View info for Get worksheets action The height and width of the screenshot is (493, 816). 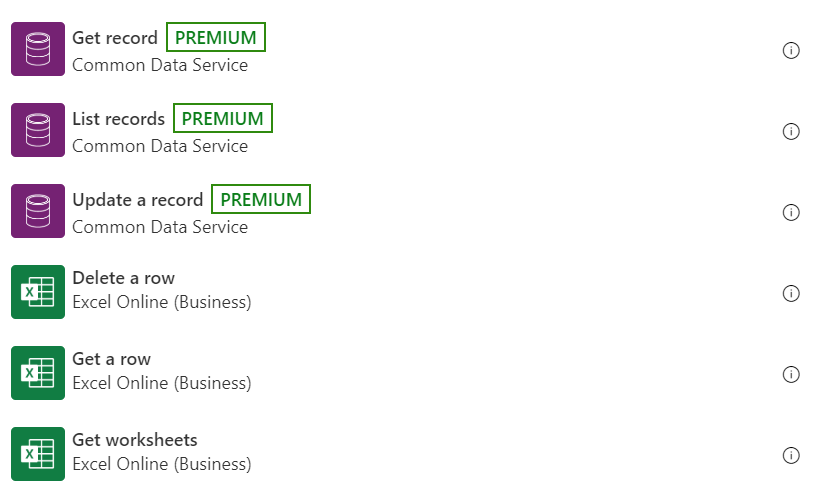(791, 456)
